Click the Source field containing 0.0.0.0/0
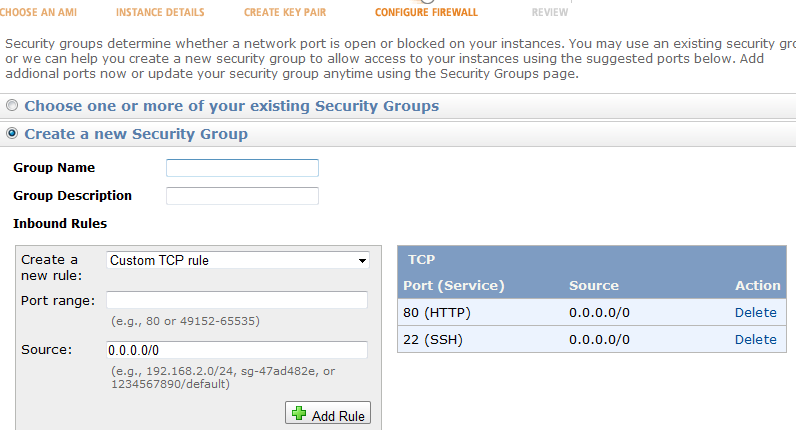 click(x=237, y=350)
